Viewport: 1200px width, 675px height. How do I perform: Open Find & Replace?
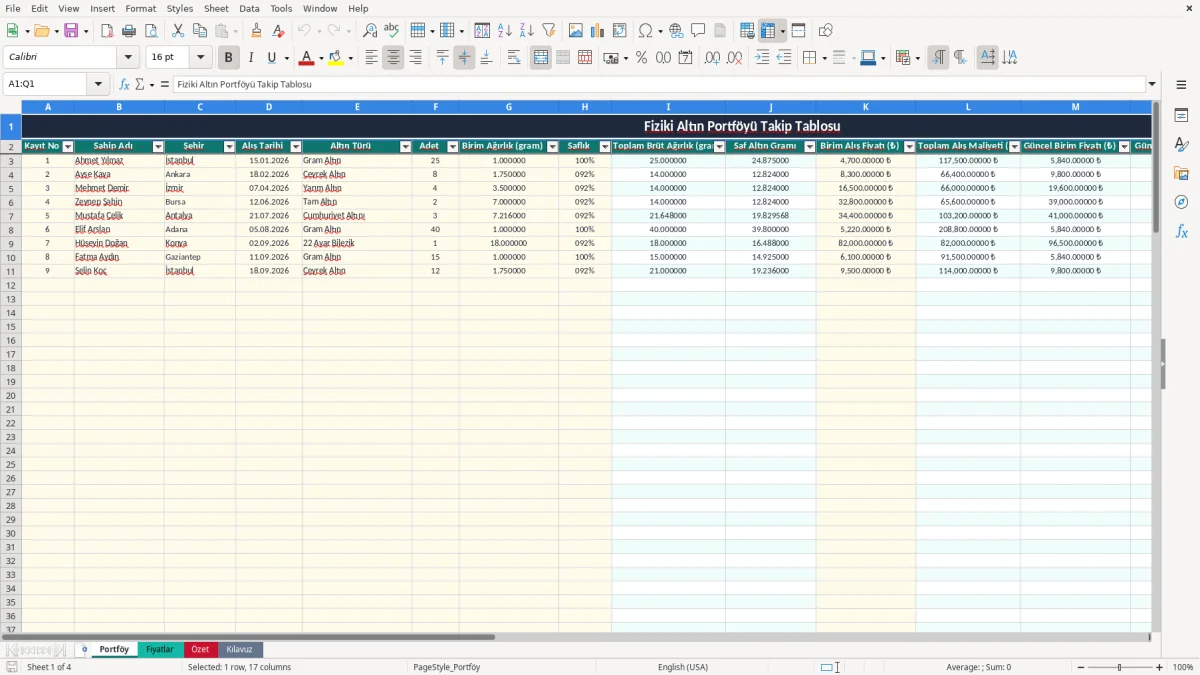click(370, 31)
